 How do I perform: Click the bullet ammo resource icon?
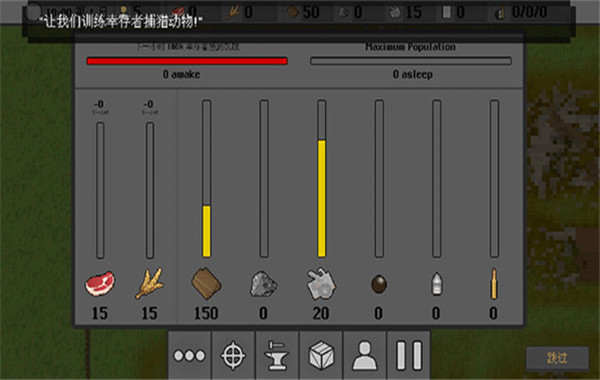pyautogui.click(x=494, y=284)
